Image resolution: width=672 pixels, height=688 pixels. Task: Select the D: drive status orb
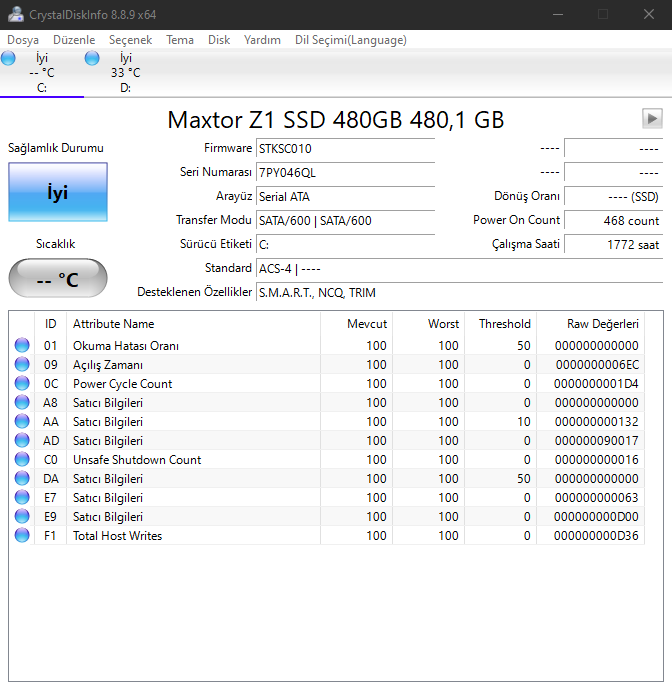pyautogui.click(x=93, y=60)
